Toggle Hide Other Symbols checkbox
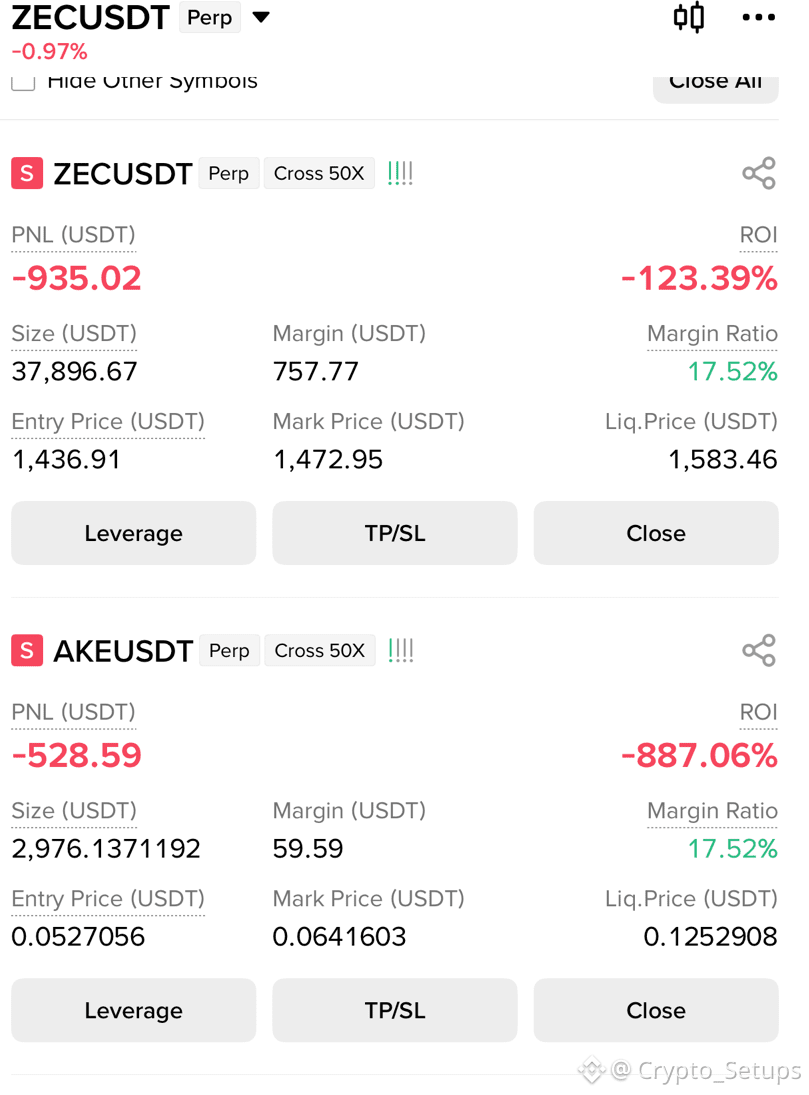This screenshot has width=809, height=1095. (23, 83)
